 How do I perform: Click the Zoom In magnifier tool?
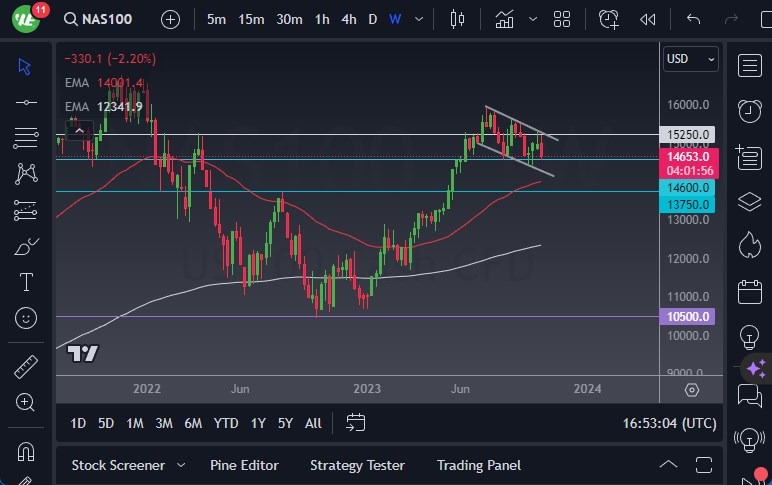pos(26,402)
